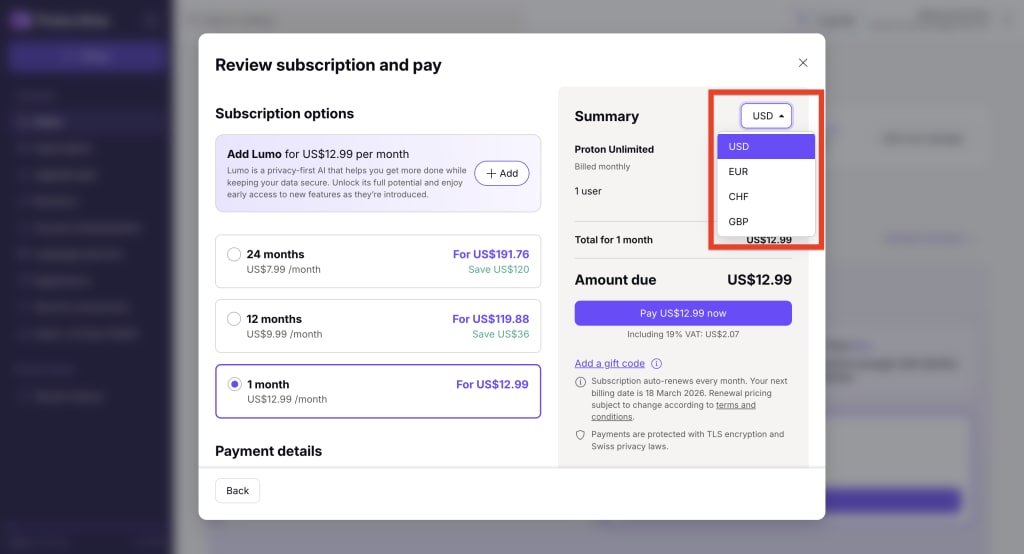1024x554 pixels.
Task: Select the 1 month plan radio button
Action: (x=234, y=384)
